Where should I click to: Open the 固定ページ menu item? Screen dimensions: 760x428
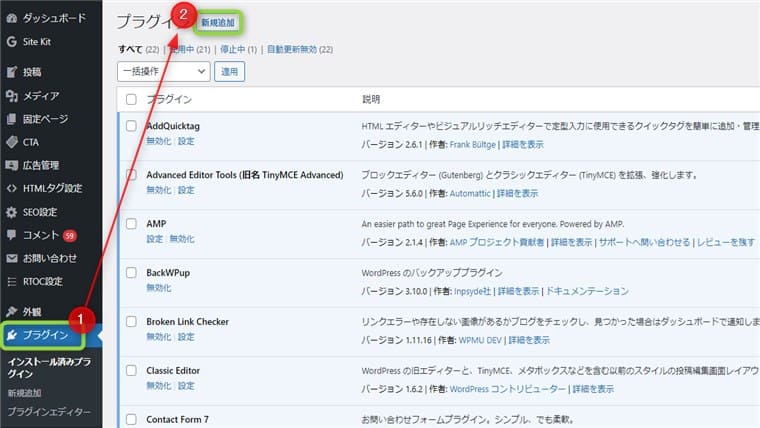click(46, 119)
